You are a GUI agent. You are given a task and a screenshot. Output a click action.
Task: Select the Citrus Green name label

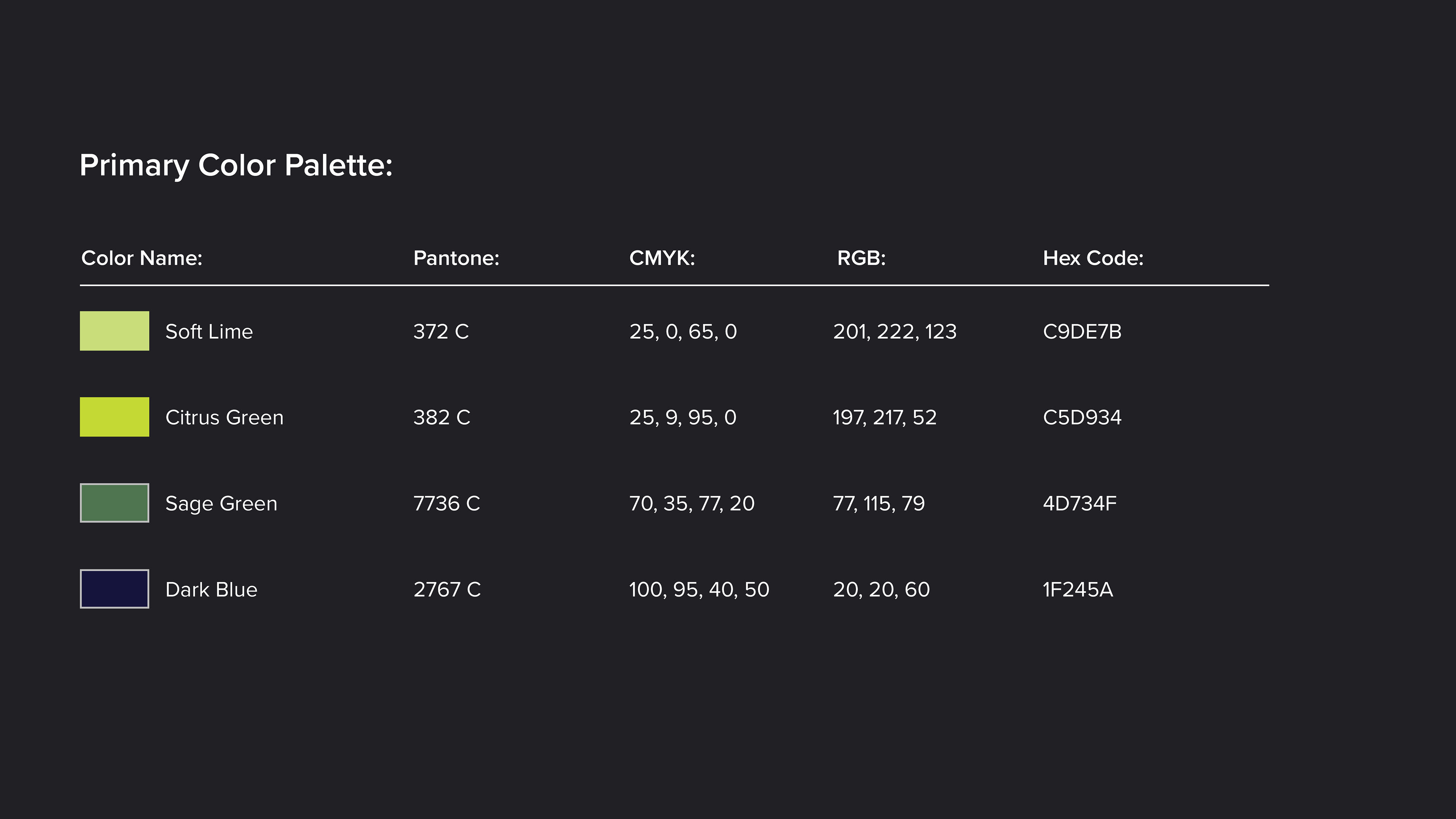tap(224, 417)
